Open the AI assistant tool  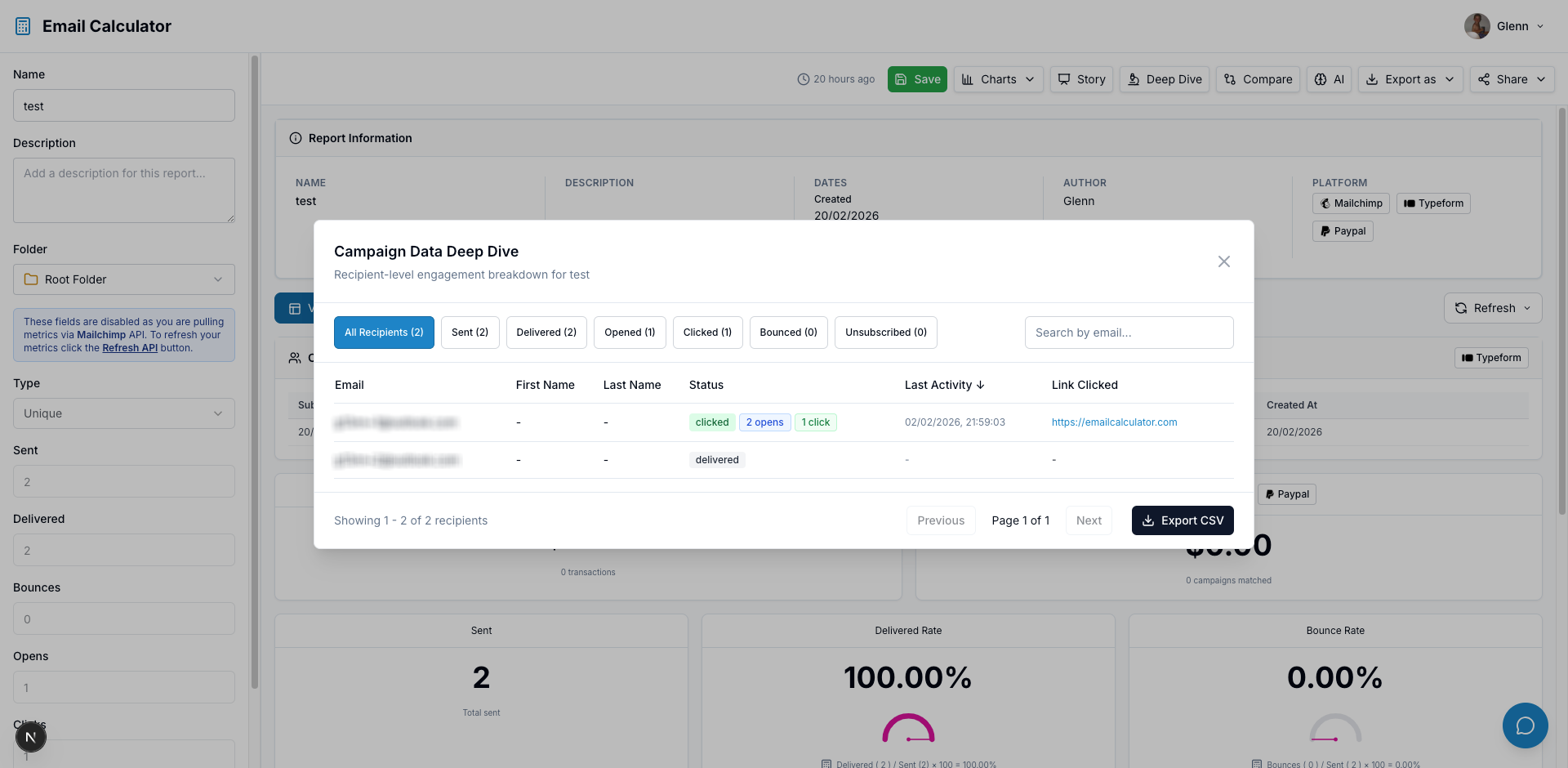point(1329,79)
